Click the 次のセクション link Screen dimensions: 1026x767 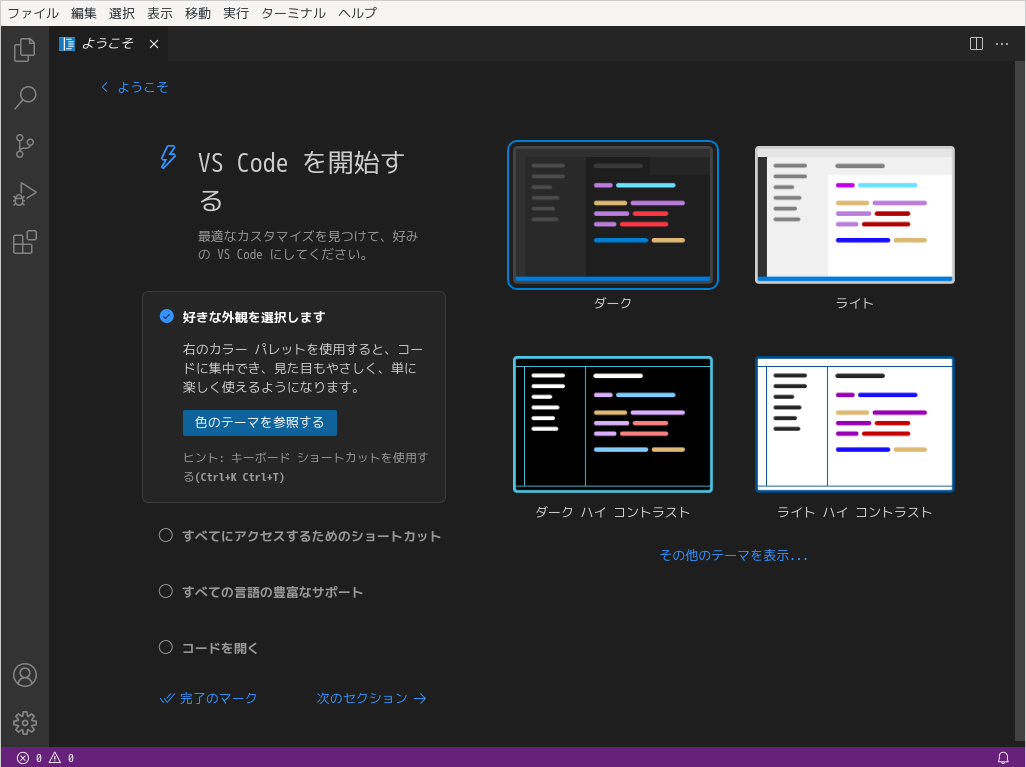372,698
